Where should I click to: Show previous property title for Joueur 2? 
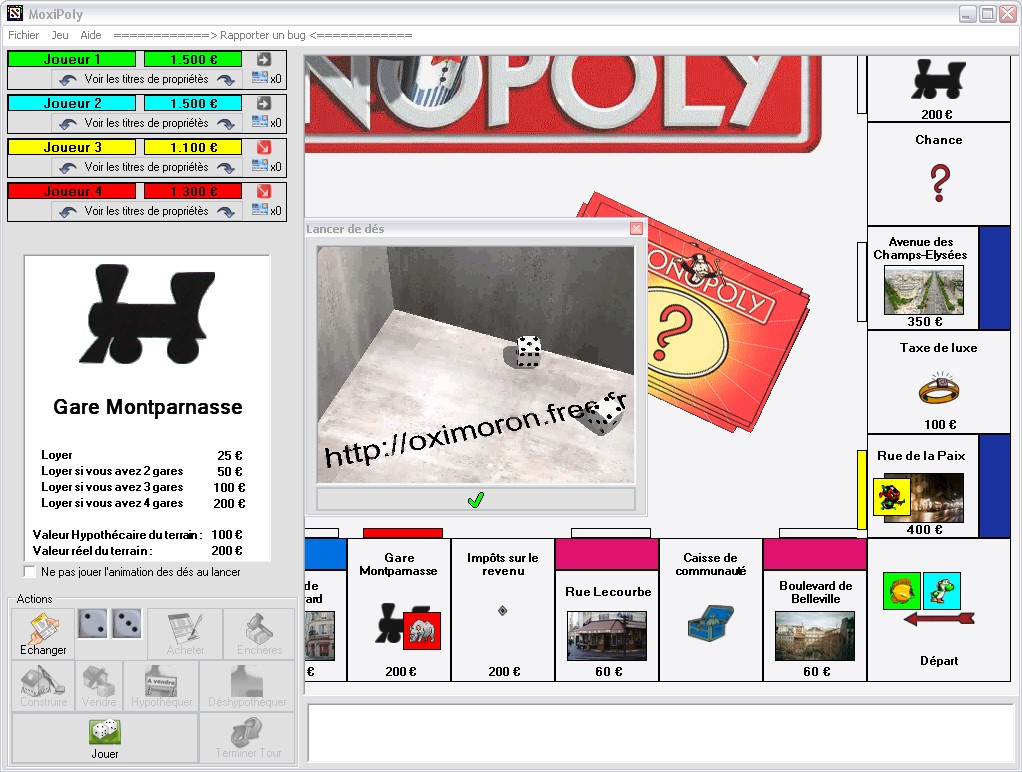click(68, 123)
